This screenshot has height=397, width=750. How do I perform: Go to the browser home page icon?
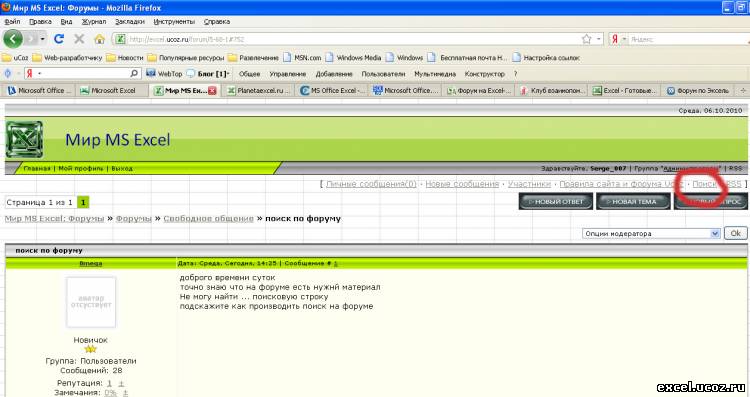[x=99, y=39]
